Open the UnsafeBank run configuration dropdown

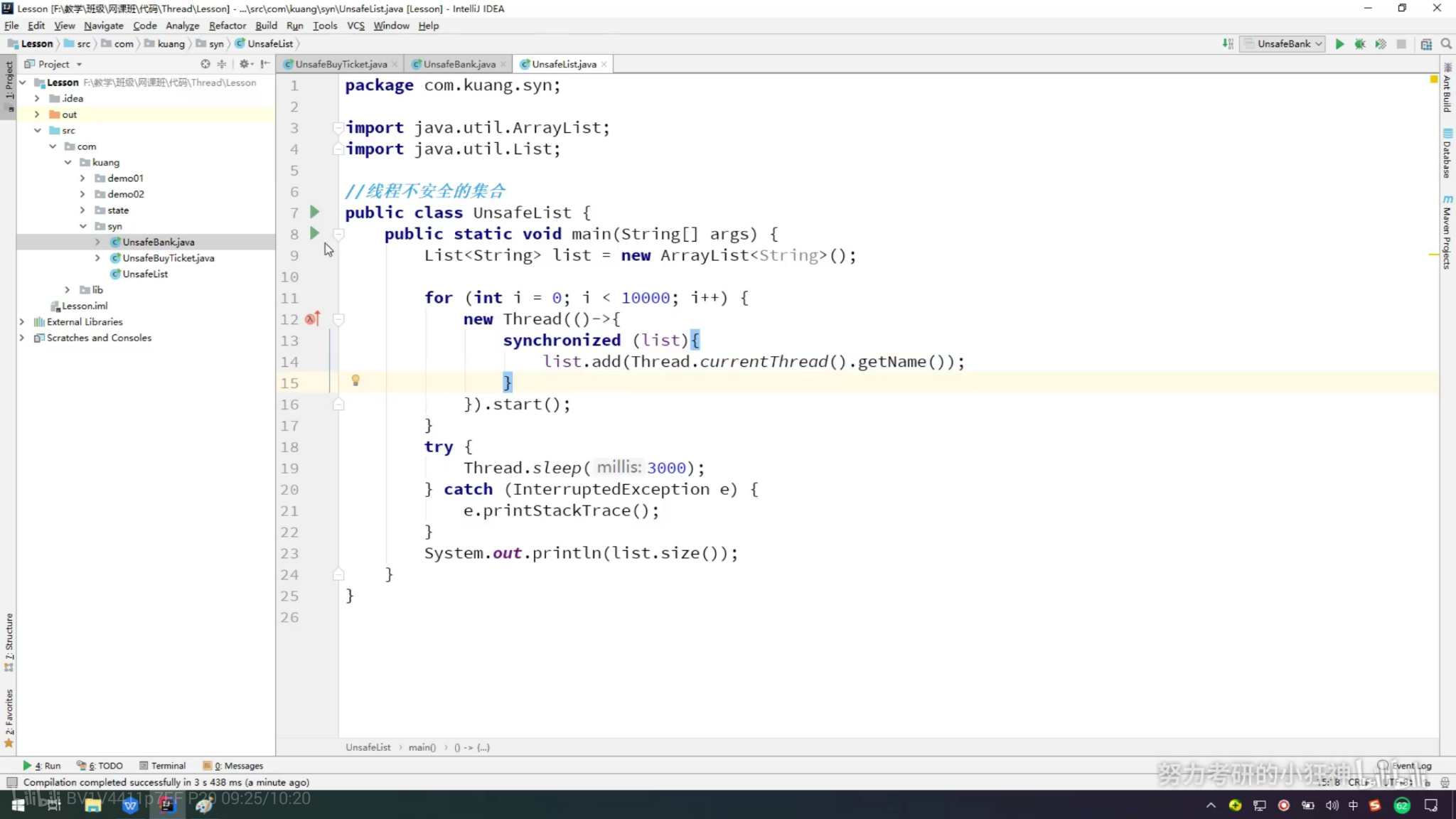(1283, 44)
